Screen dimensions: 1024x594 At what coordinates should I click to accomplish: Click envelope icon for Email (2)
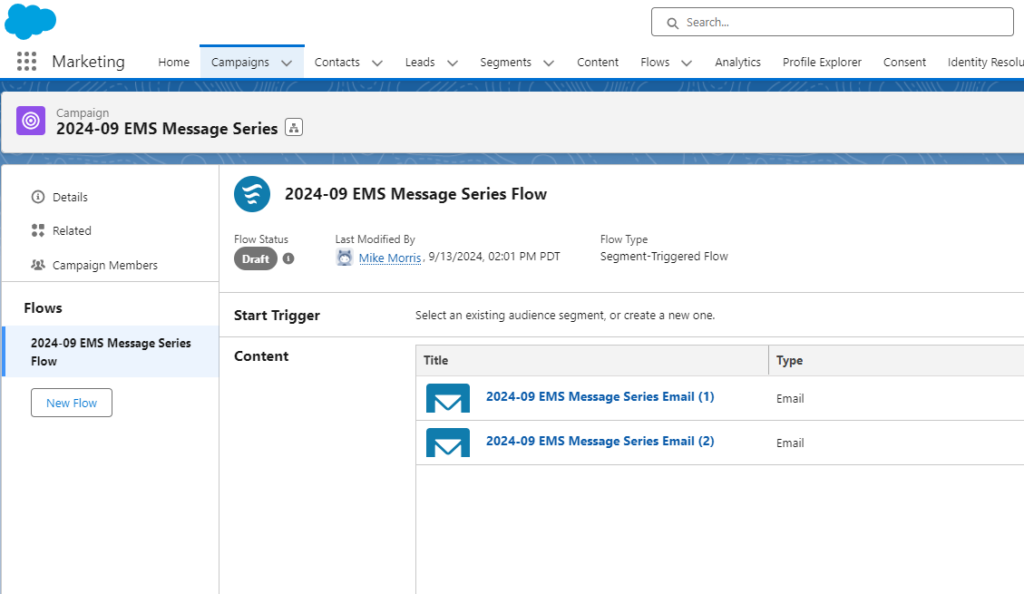(x=447, y=442)
